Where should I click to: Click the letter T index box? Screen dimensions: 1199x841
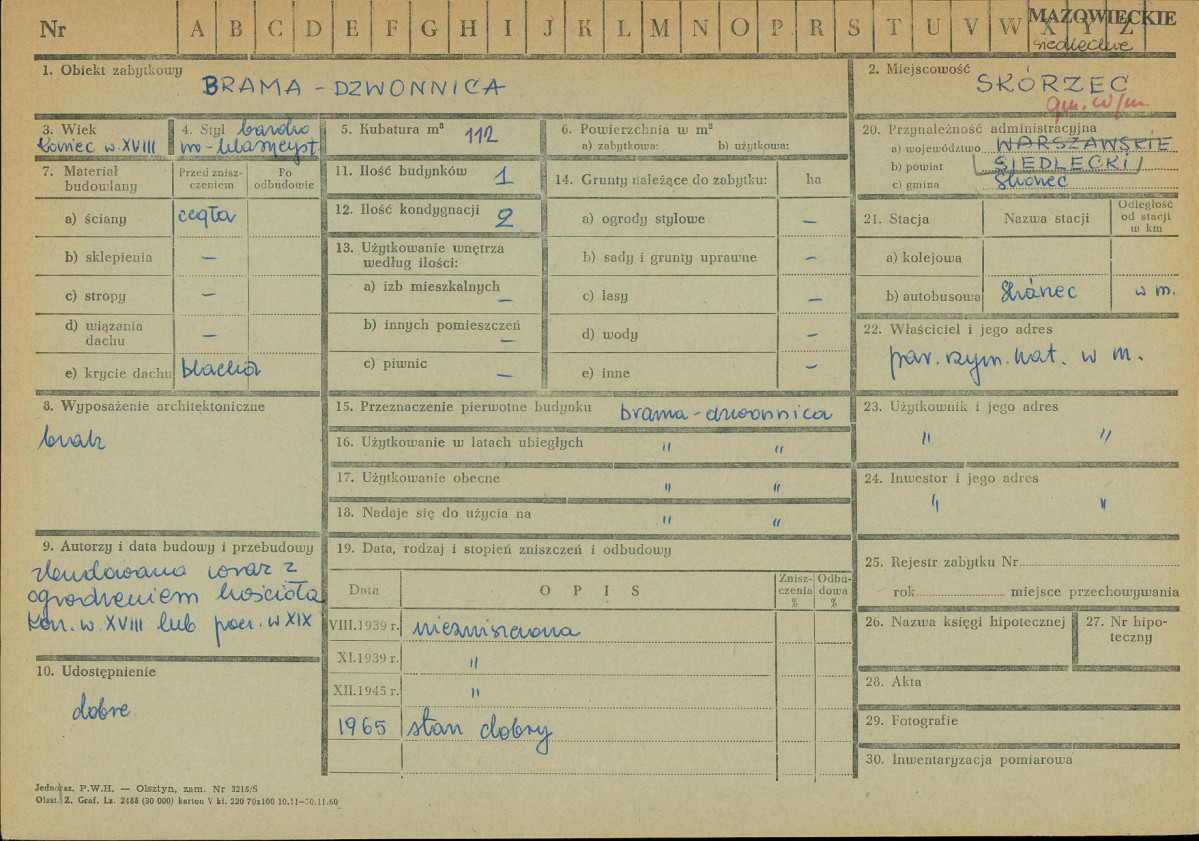click(892, 29)
